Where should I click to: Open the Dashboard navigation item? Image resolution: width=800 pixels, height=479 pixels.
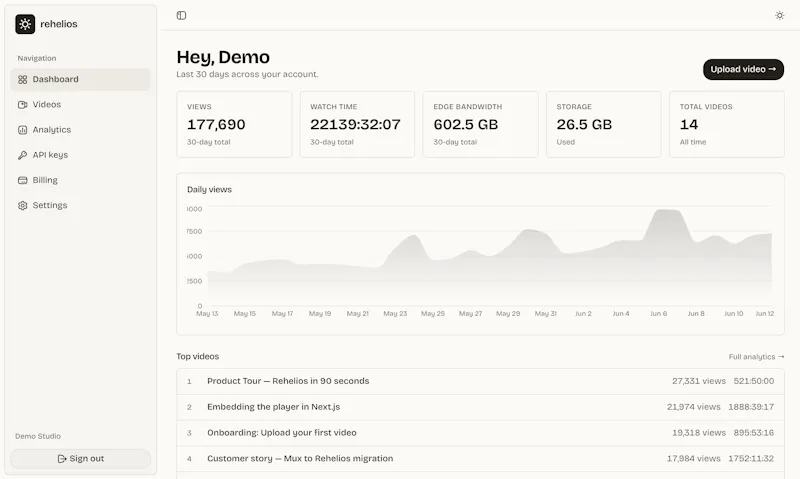click(x=80, y=80)
